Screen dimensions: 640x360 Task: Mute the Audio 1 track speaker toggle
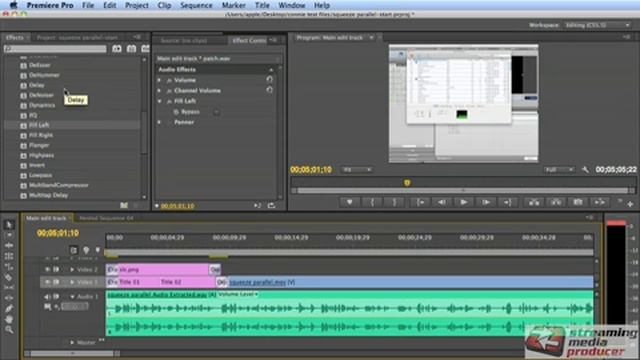pos(47,297)
